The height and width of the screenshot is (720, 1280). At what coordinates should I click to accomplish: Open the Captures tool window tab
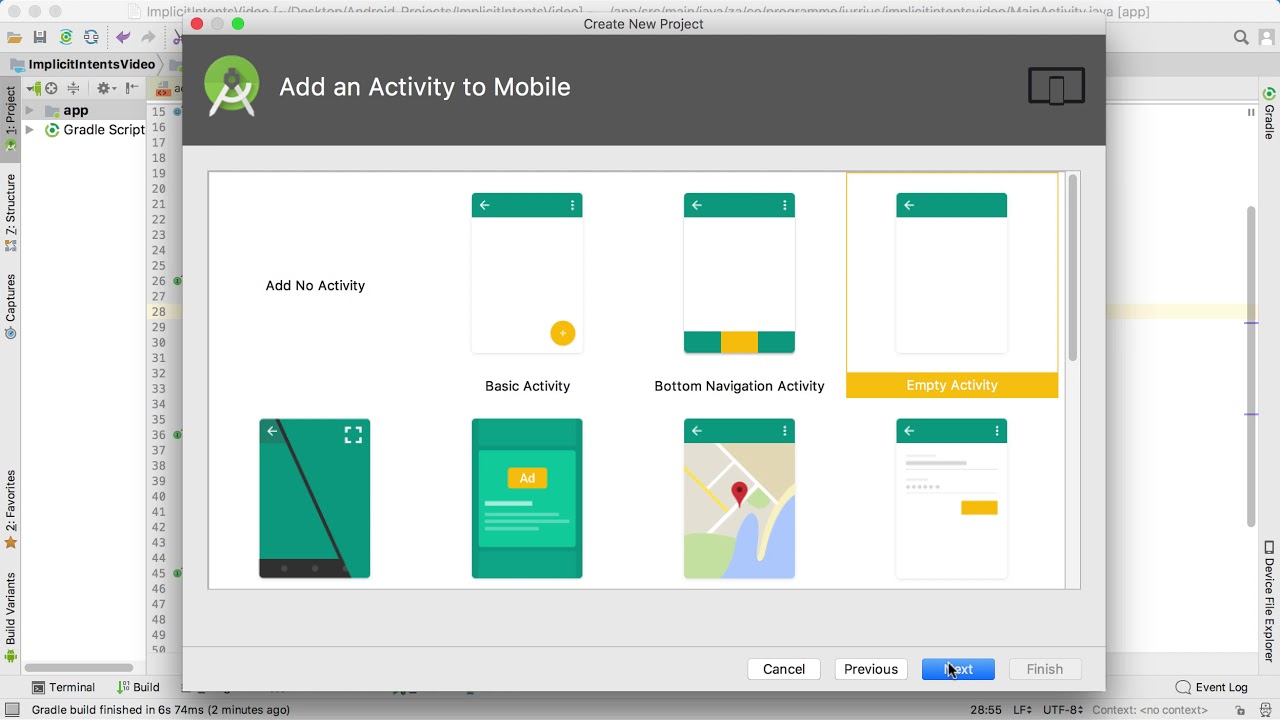(11, 306)
